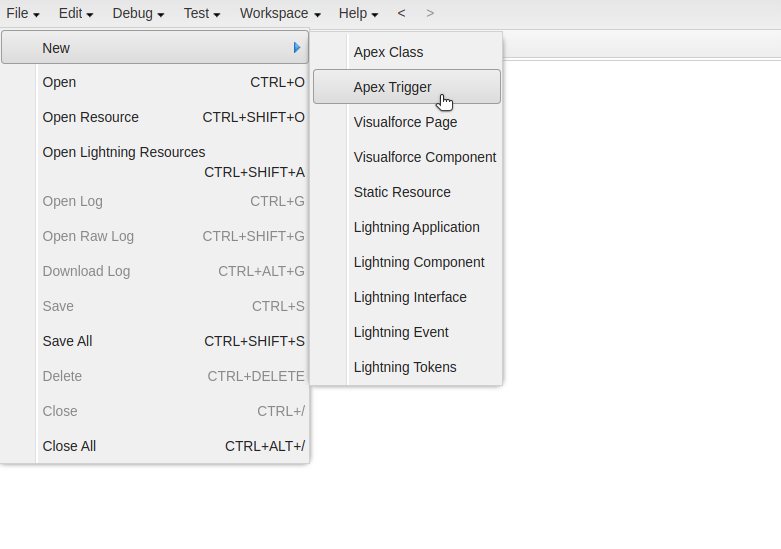Image resolution: width=781 pixels, height=549 pixels.
Task: Create a new Visualforce Page
Action: (x=405, y=122)
